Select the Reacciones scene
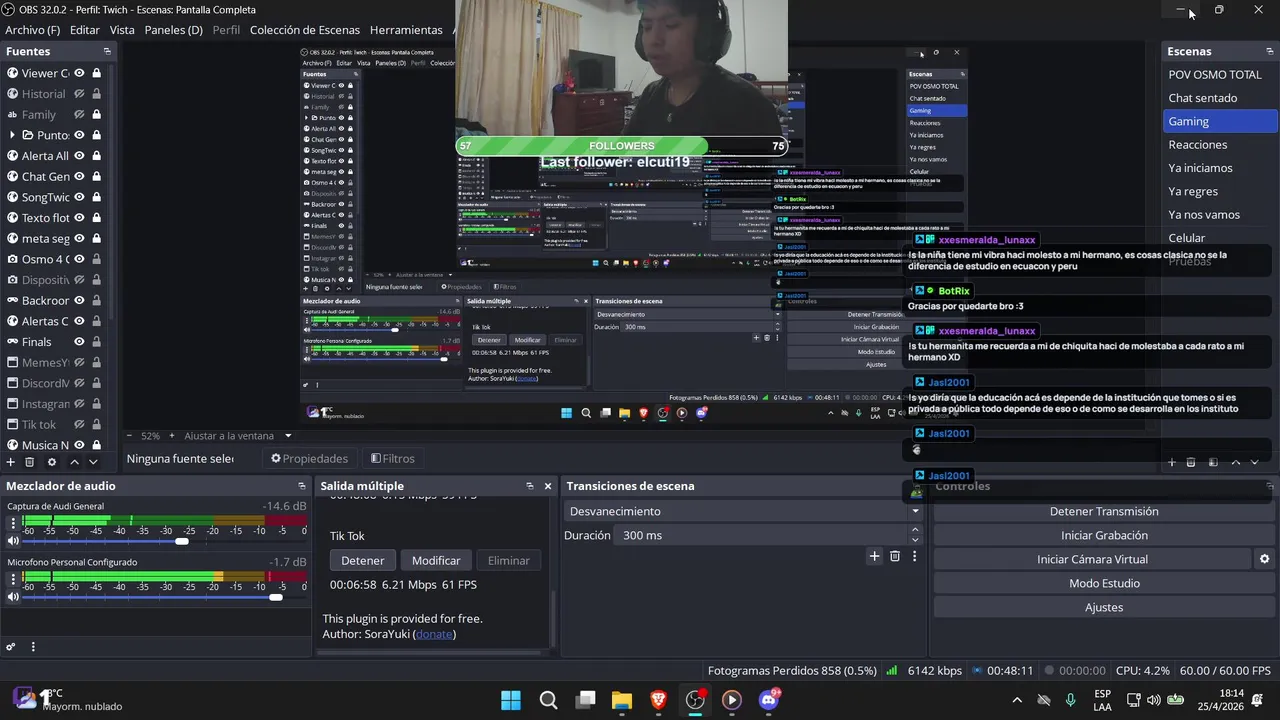 click(x=1198, y=145)
